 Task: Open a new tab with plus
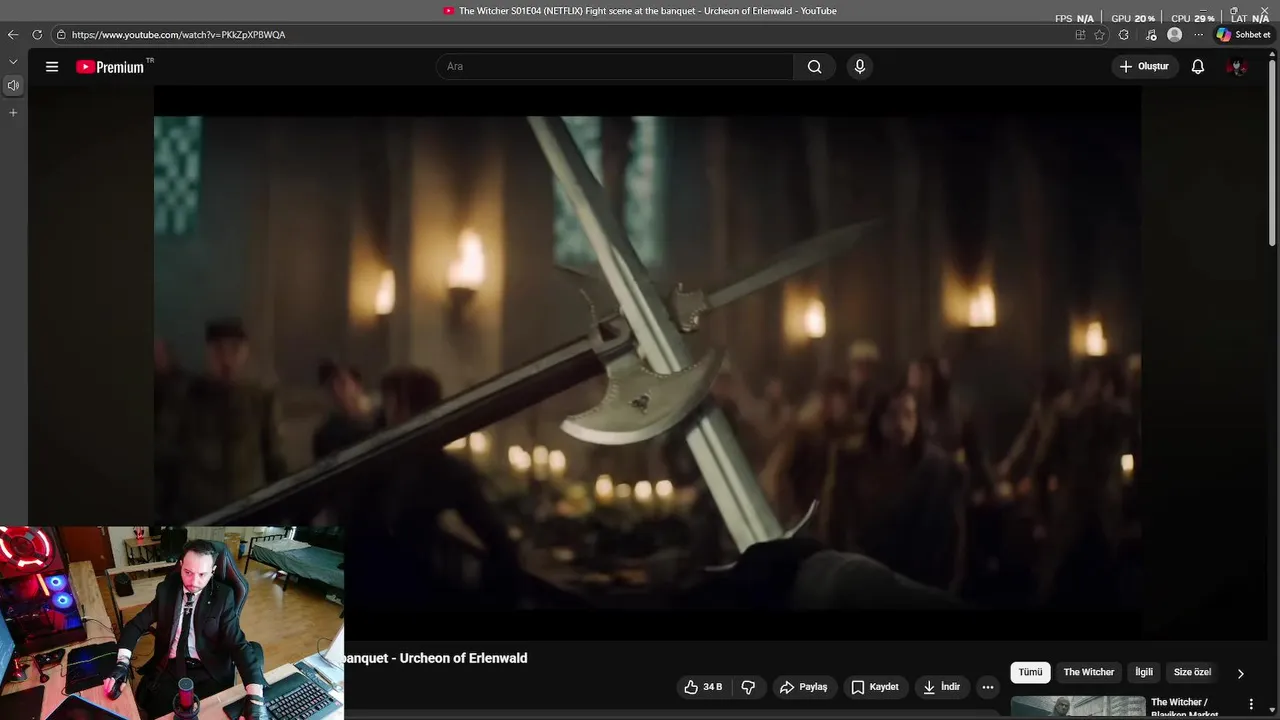pyautogui.click(x=13, y=113)
